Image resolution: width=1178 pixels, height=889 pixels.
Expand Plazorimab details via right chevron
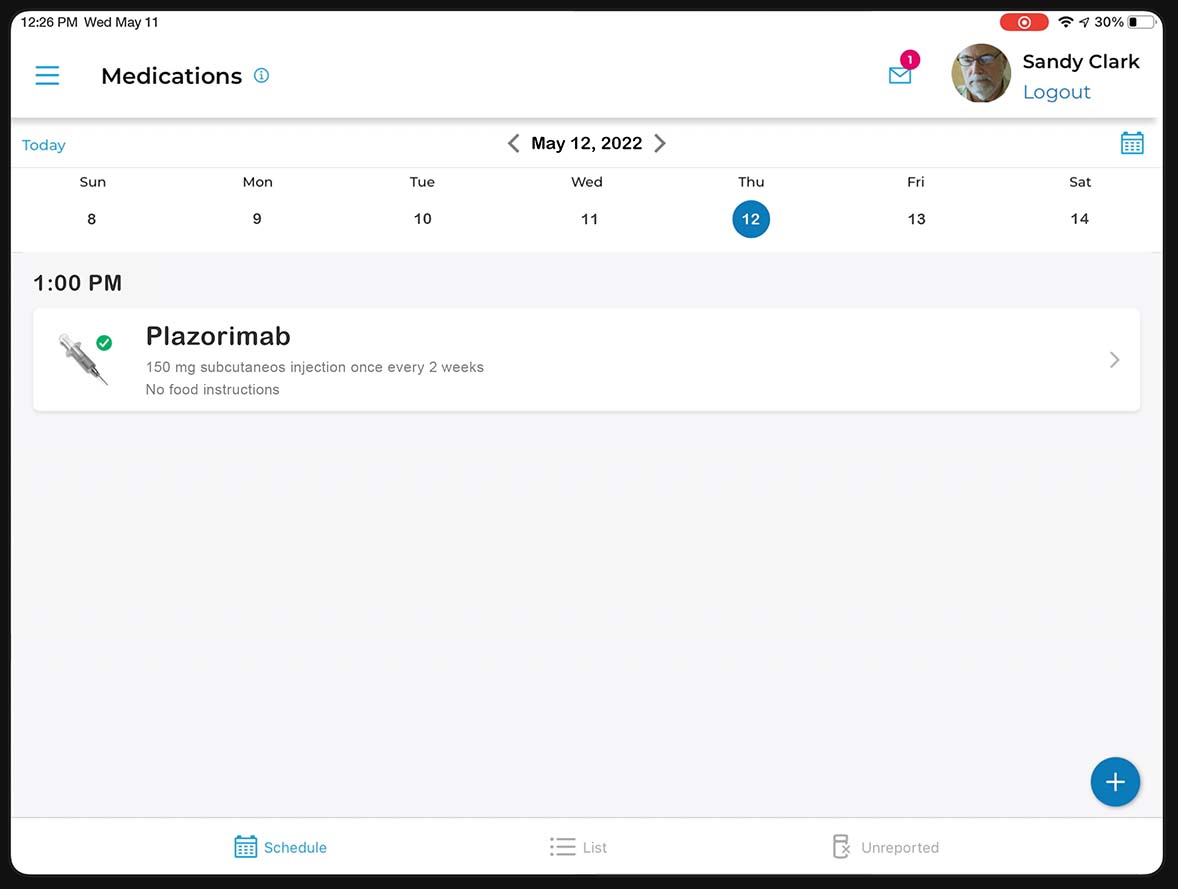click(x=1113, y=360)
